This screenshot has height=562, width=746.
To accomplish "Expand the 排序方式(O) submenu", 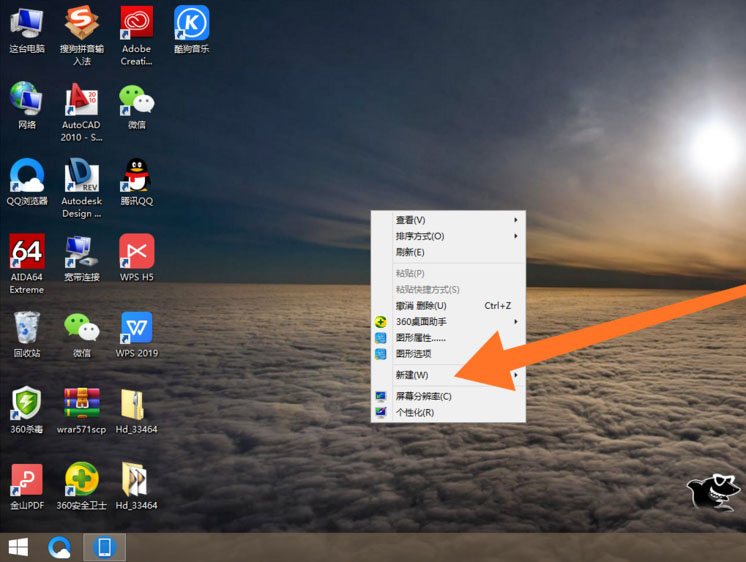I will [448, 236].
